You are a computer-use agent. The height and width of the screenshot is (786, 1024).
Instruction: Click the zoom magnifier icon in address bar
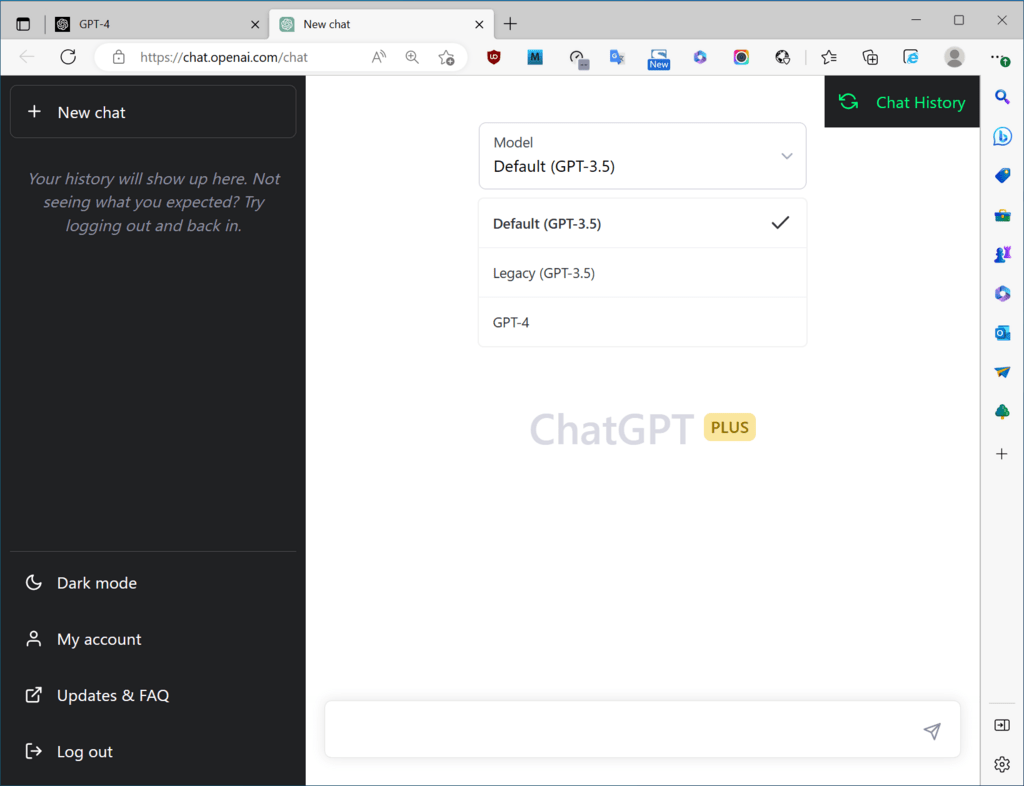(412, 57)
